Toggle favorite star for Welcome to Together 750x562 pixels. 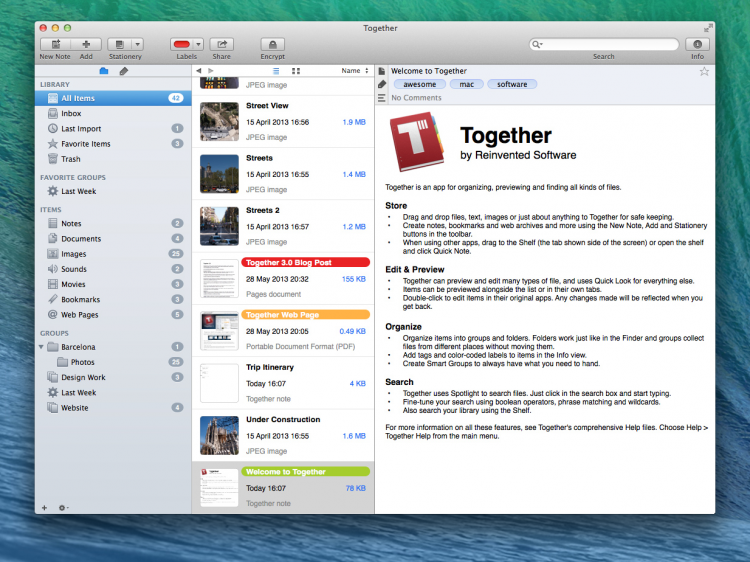click(x=704, y=72)
